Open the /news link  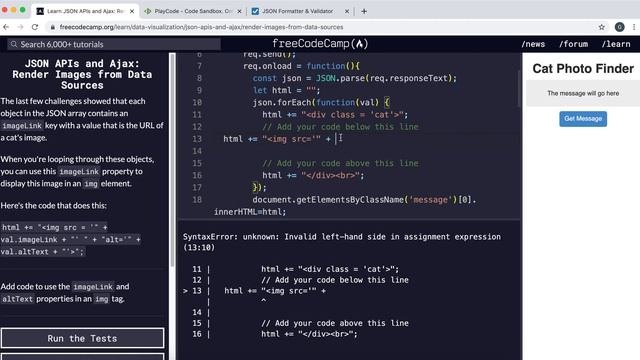pyautogui.click(x=533, y=44)
